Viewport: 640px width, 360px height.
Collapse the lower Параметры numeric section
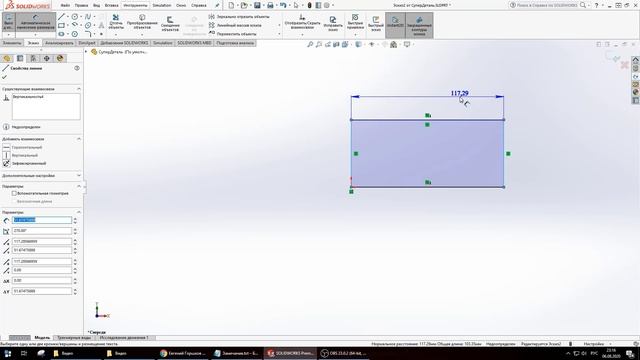coord(79,212)
